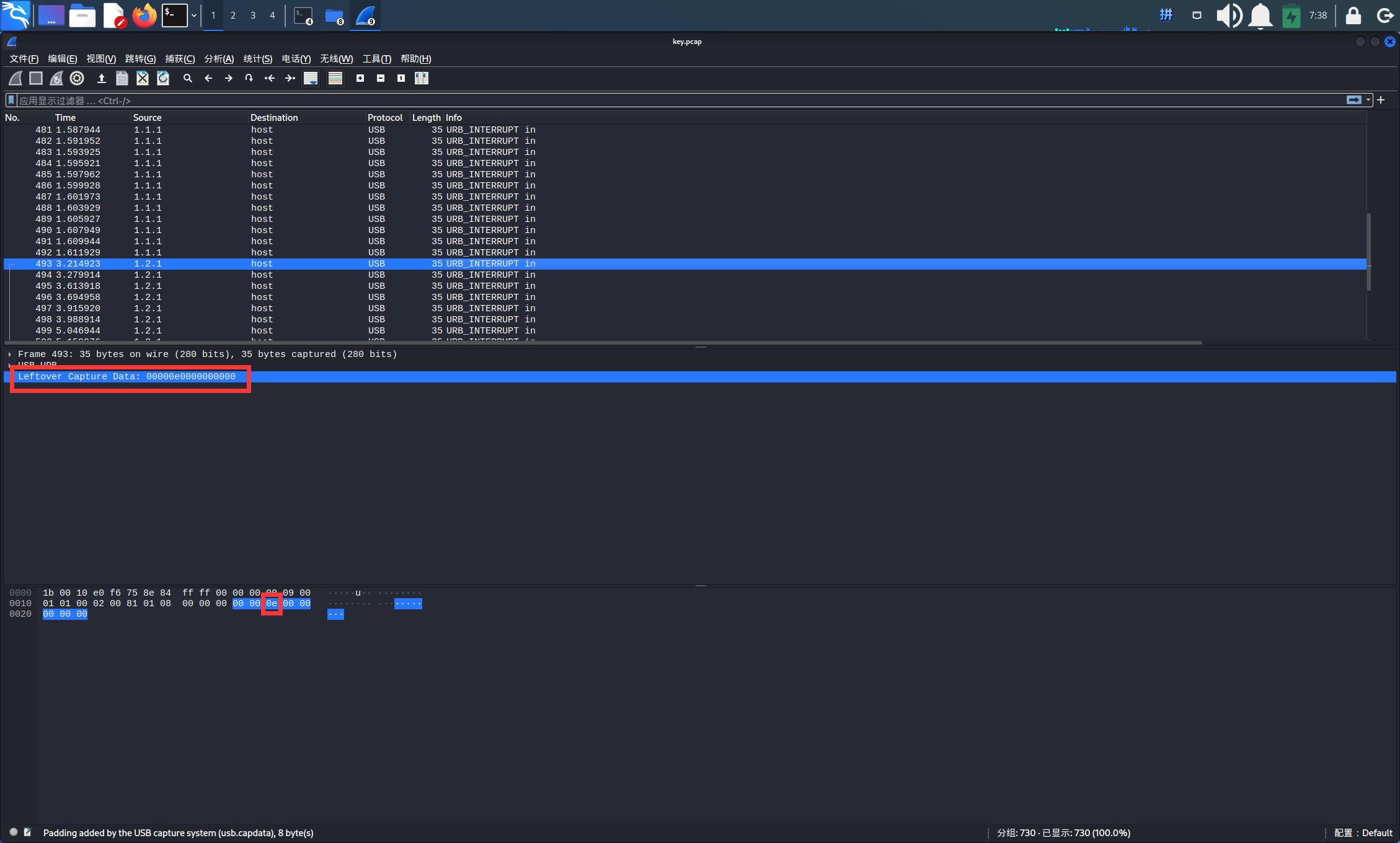This screenshot has width=1400, height=843.
Task: Open the terminal launcher dropdown arrow
Action: [194, 15]
